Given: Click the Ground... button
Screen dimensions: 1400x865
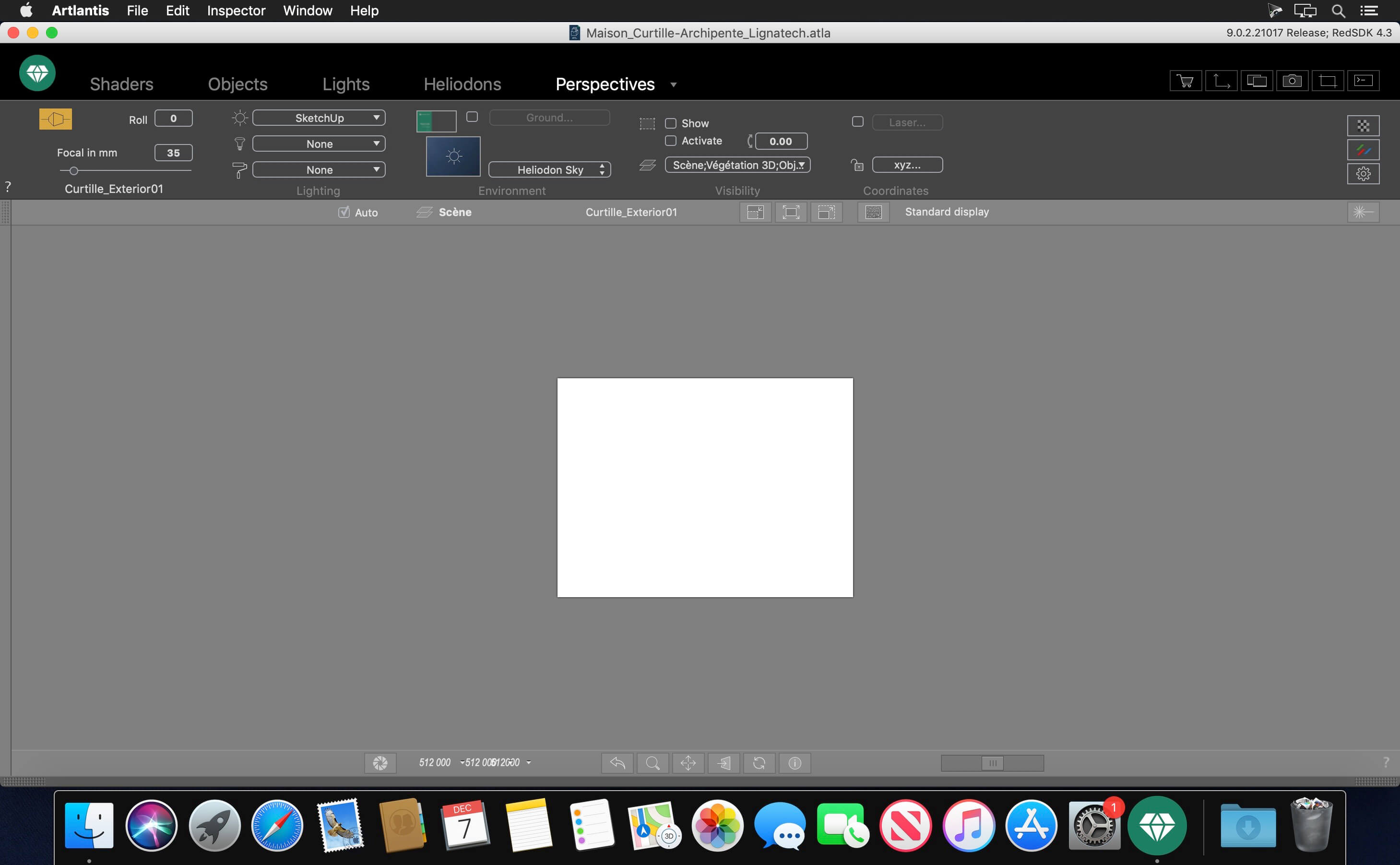Looking at the screenshot, I should click(x=549, y=118).
